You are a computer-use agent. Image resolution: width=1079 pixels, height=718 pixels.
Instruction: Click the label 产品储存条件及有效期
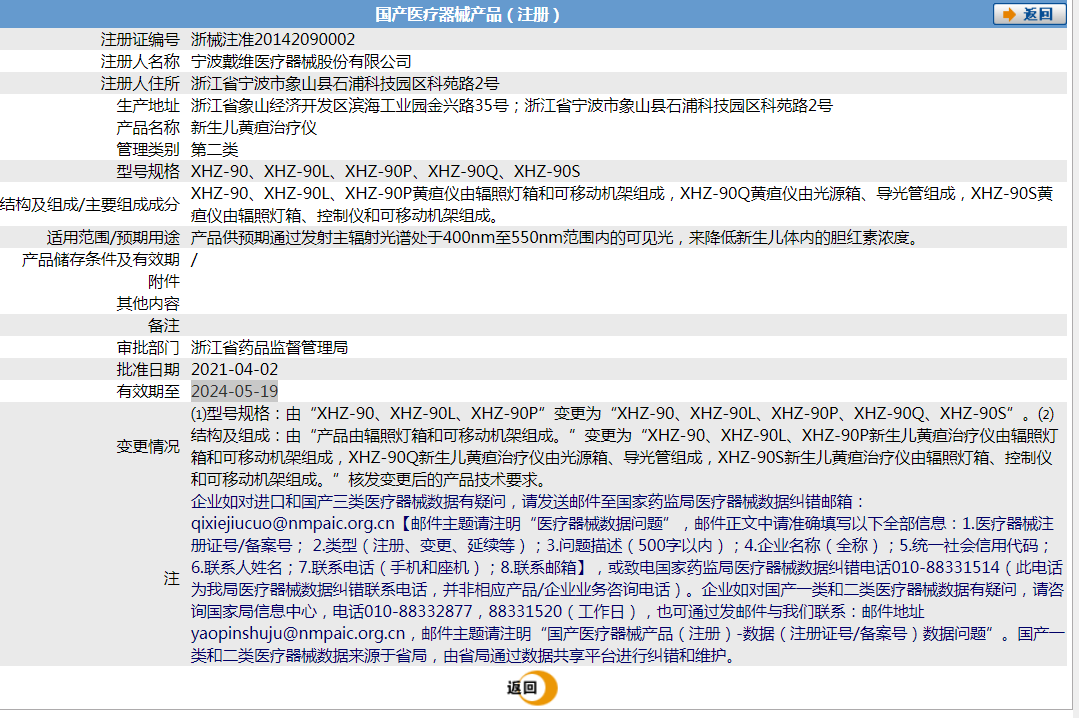(x=100, y=260)
